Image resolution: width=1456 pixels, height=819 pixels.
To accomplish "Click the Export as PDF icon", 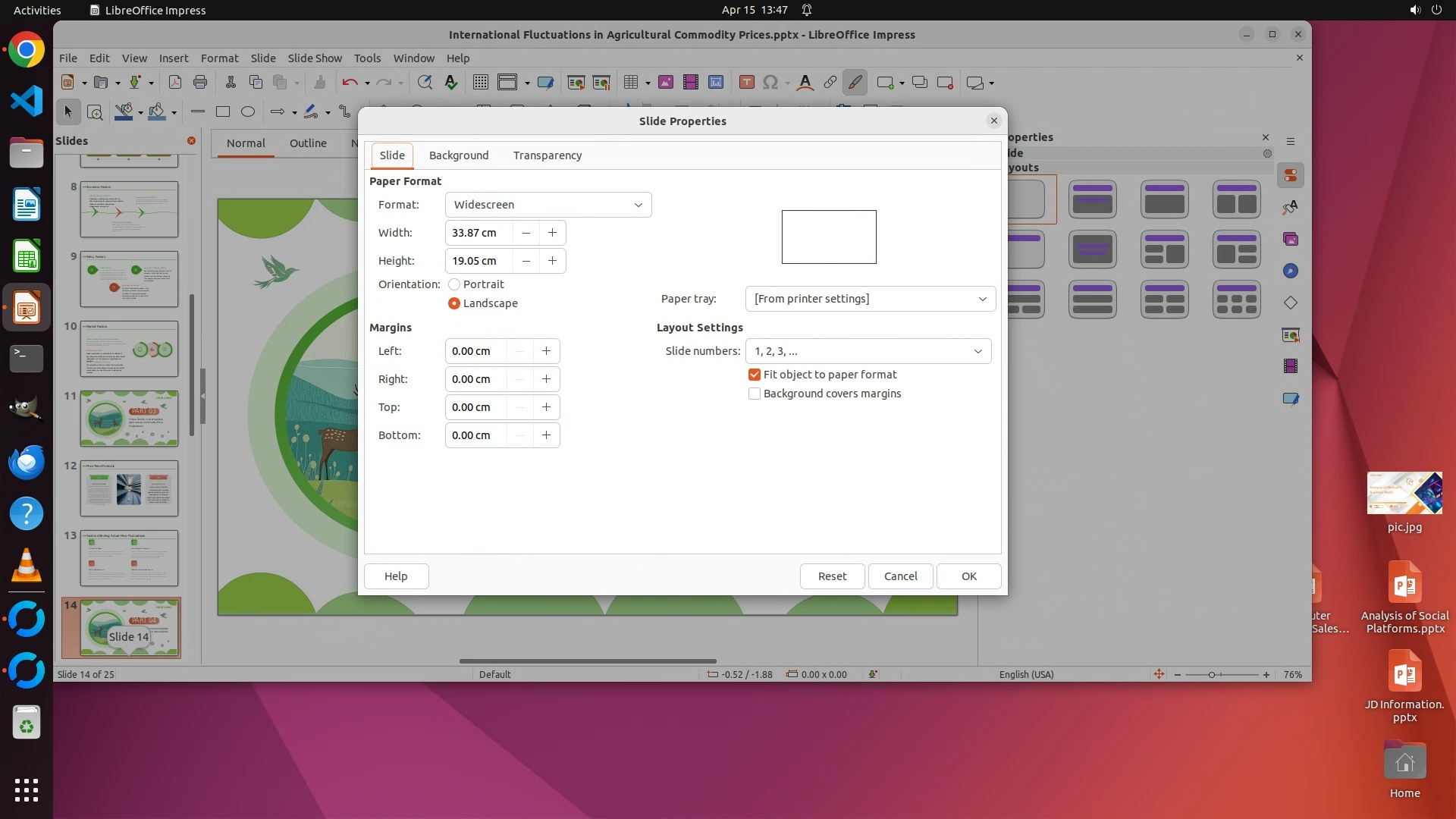I will [175, 83].
